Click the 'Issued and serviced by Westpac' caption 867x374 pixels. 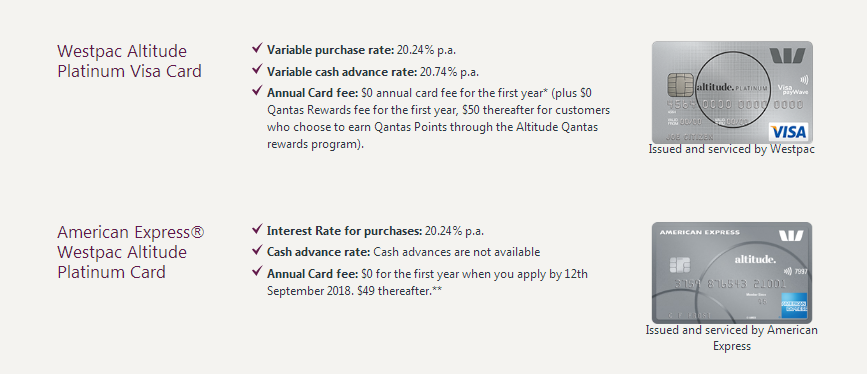point(732,149)
